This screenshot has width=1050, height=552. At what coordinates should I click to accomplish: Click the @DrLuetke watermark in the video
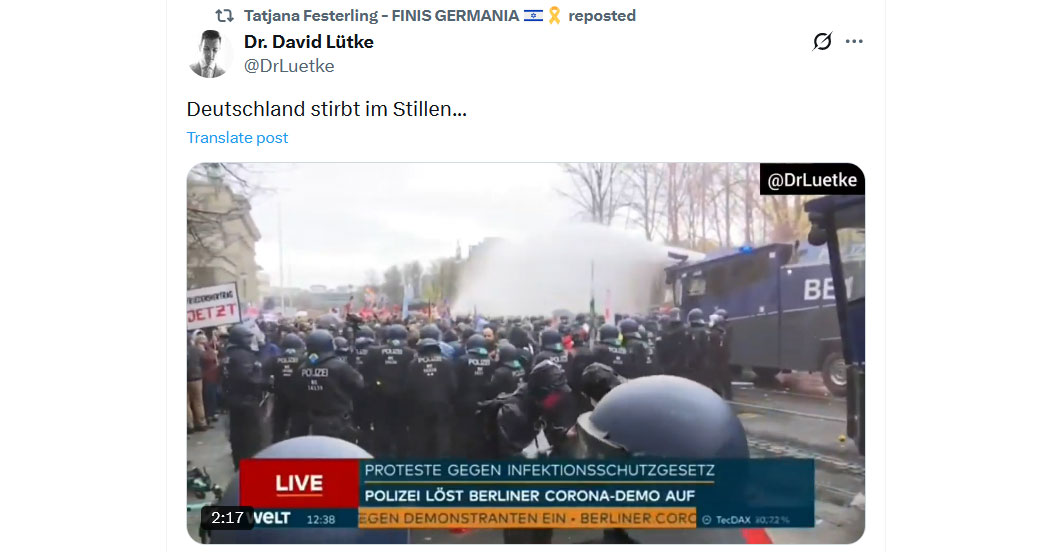coord(812,180)
